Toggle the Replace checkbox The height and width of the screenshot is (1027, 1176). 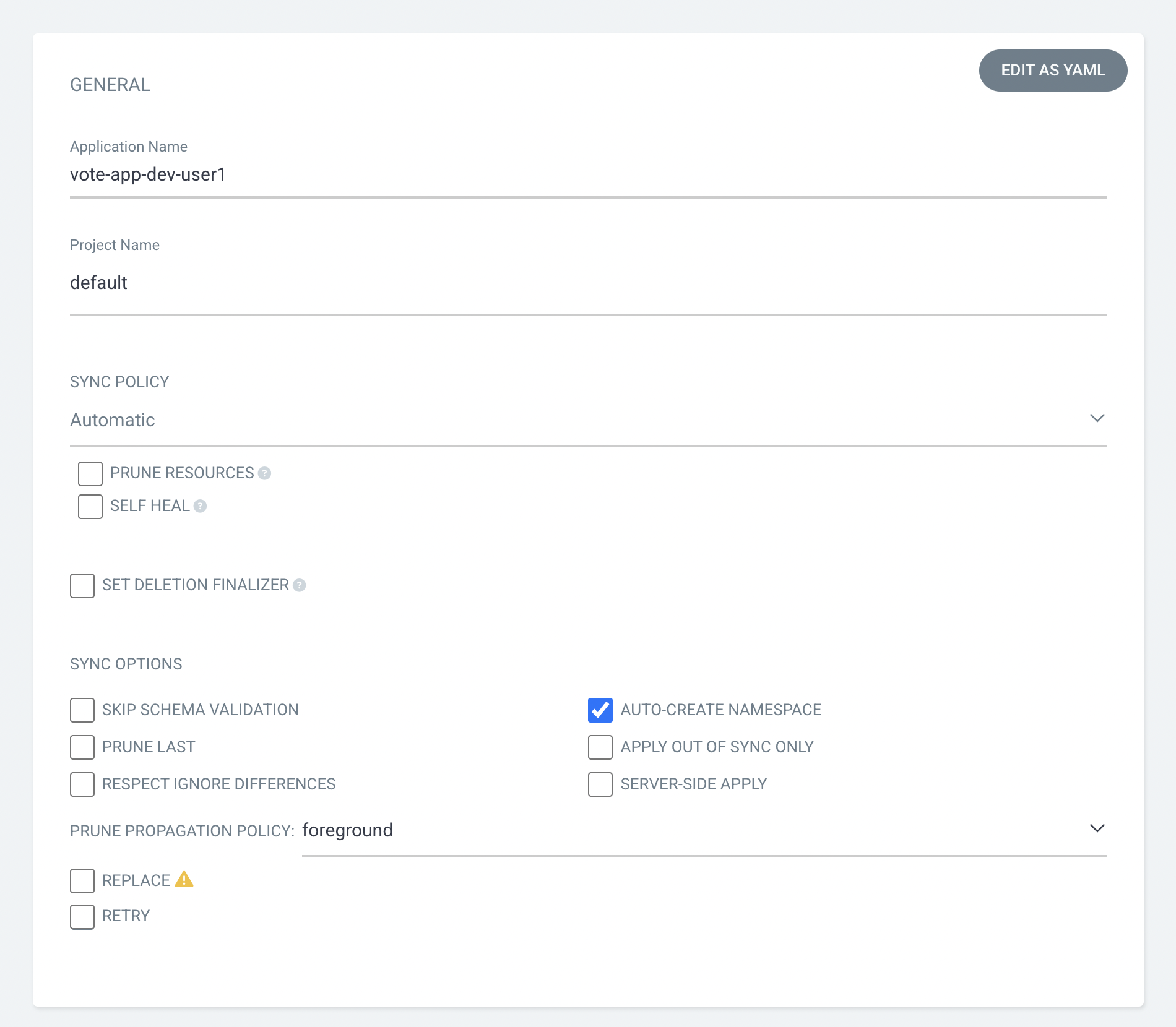point(82,880)
